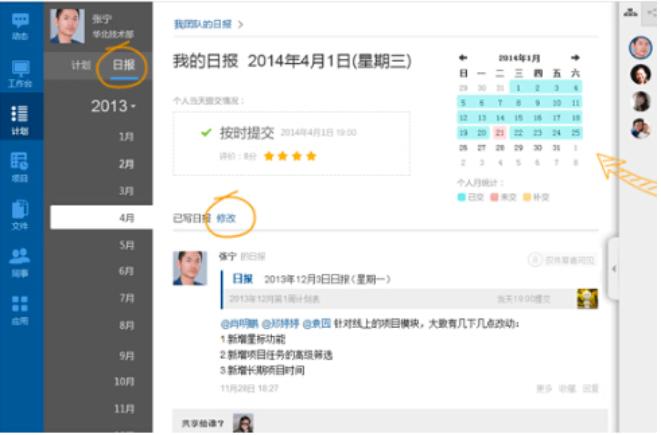Click 张宁's avatar beside the daily report post
This screenshot has width=661, height=435.
(x=190, y=268)
